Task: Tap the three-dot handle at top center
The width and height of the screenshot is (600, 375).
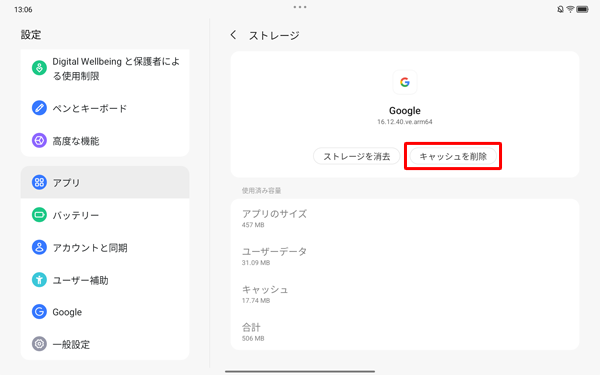Action: point(300,7)
